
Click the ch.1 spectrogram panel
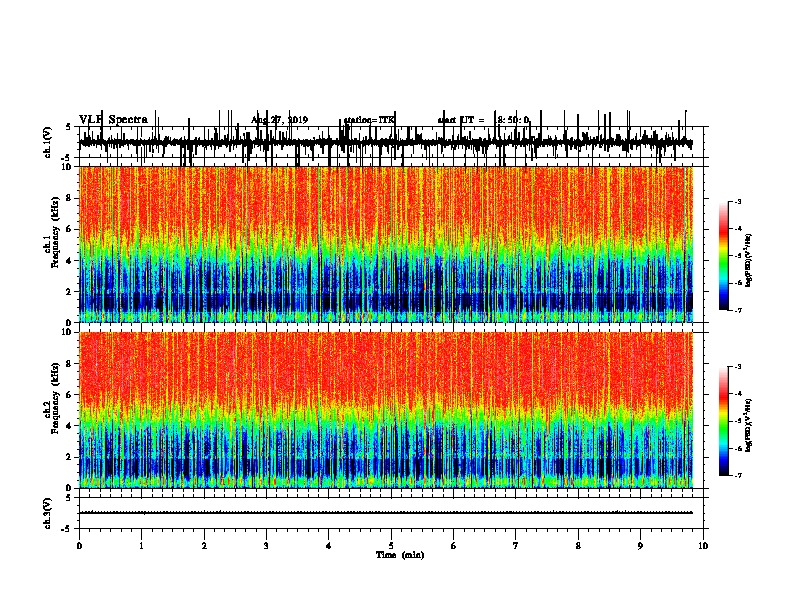386,244
